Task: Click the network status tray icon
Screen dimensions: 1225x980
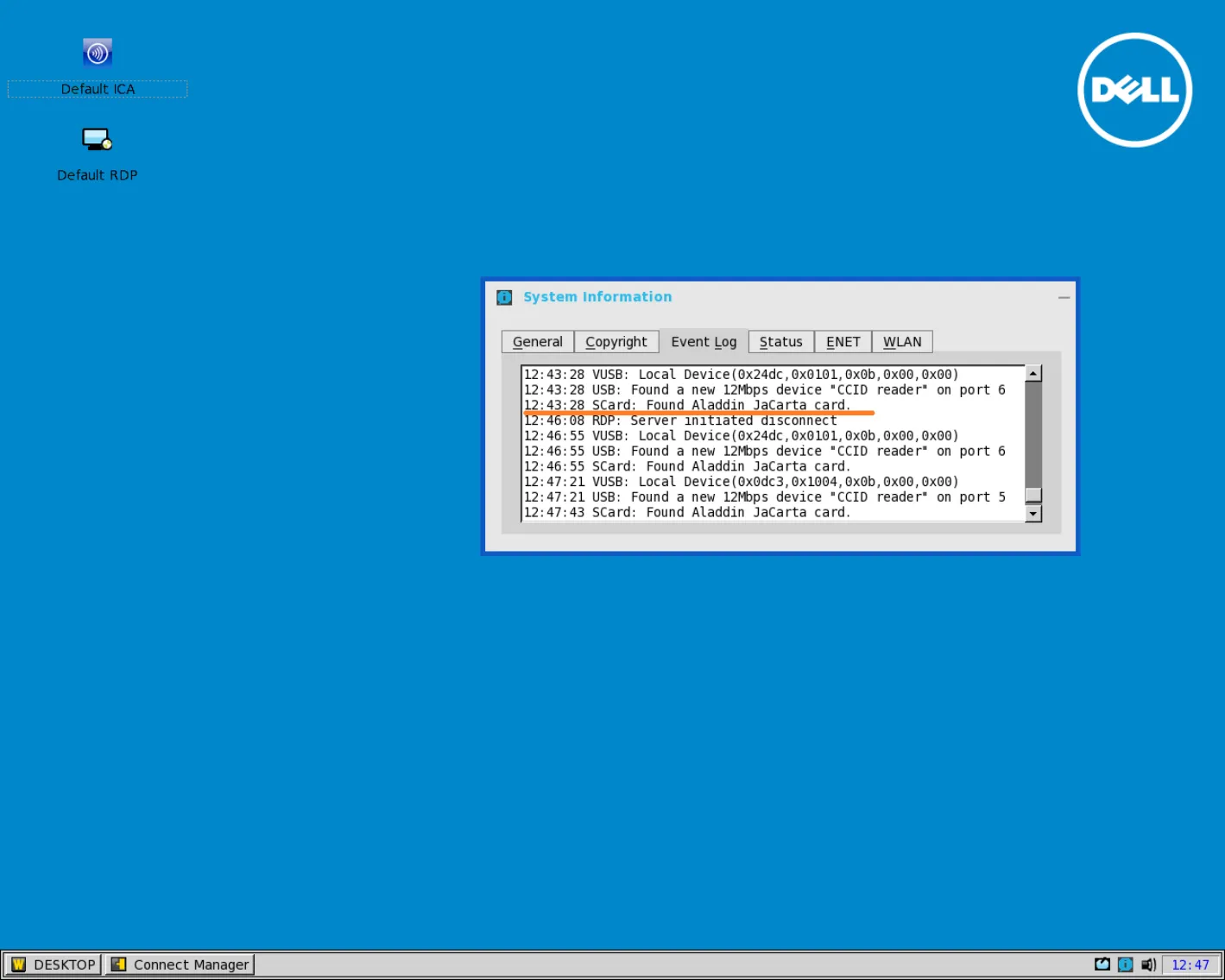Action: (x=1102, y=964)
